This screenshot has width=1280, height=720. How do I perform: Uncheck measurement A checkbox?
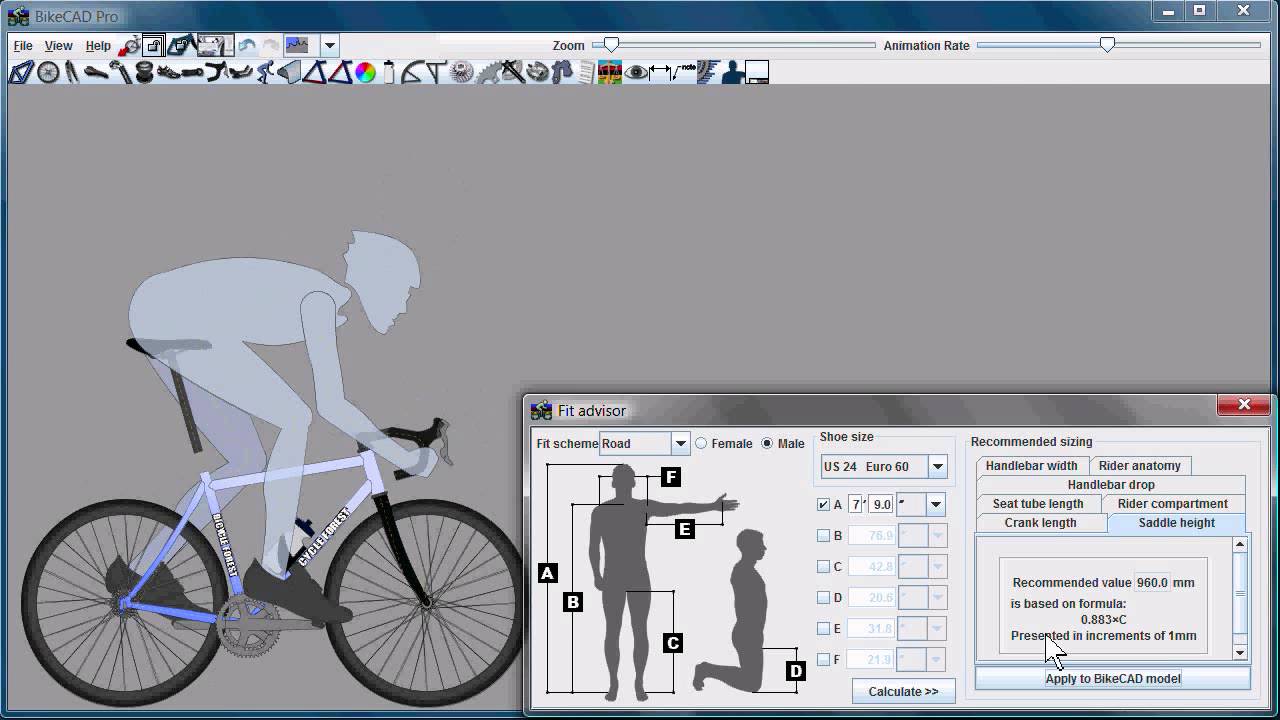[x=823, y=504]
